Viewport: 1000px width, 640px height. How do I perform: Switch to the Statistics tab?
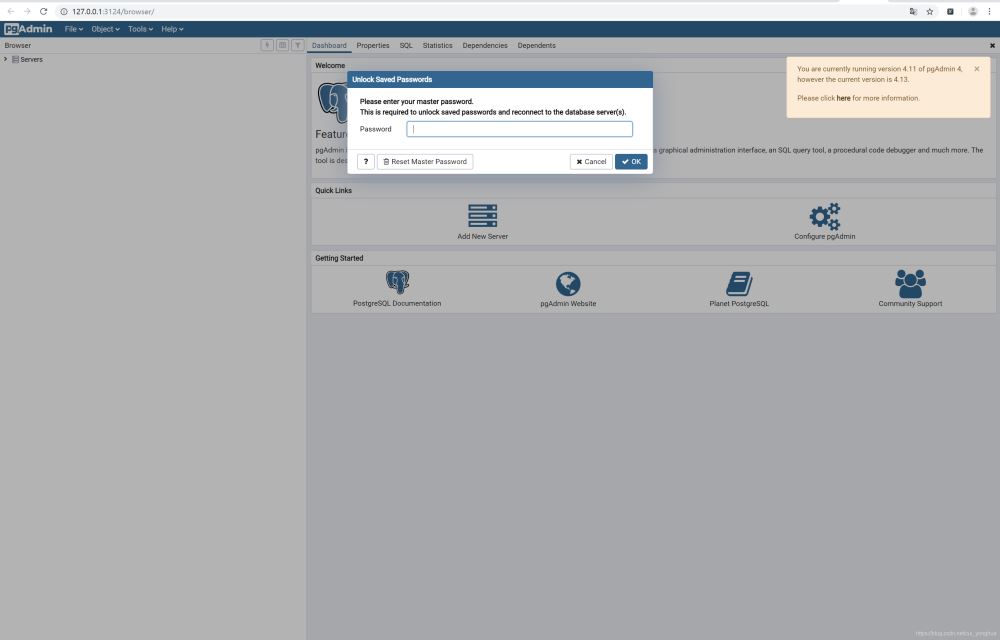[x=437, y=45]
